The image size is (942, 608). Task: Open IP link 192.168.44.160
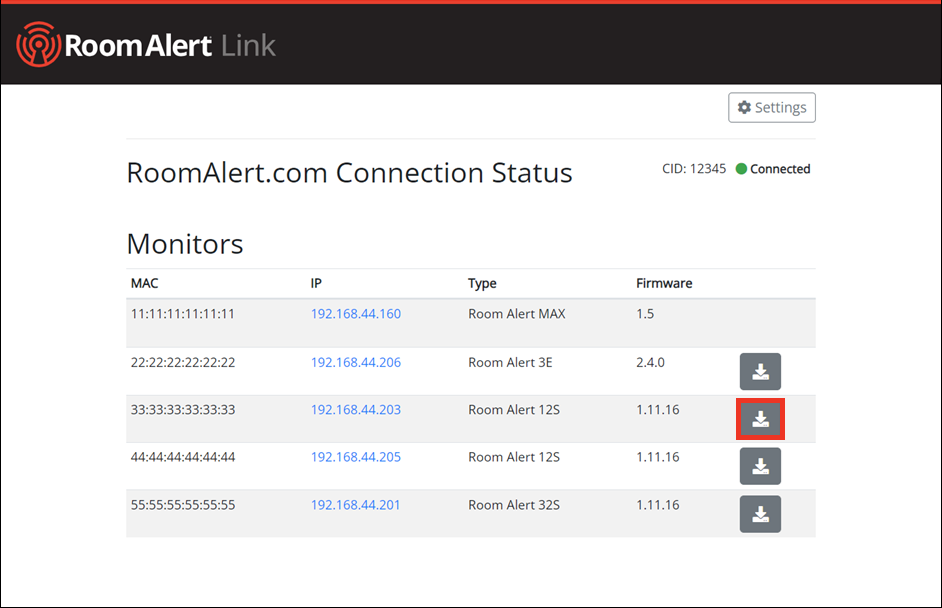355,314
